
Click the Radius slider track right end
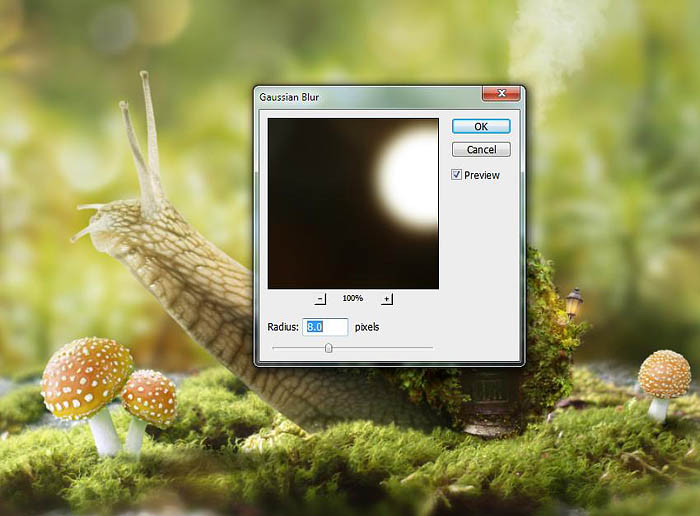pyautogui.click(x=431, y=348)
